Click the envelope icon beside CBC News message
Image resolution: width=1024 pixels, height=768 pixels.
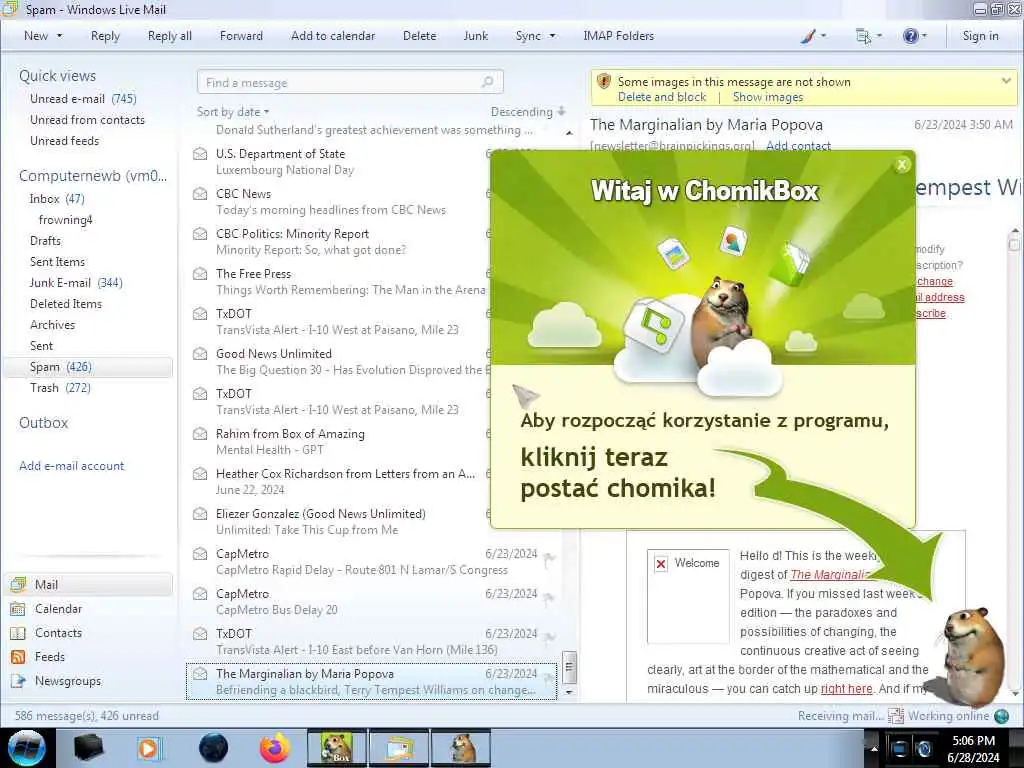pos(200,194)
